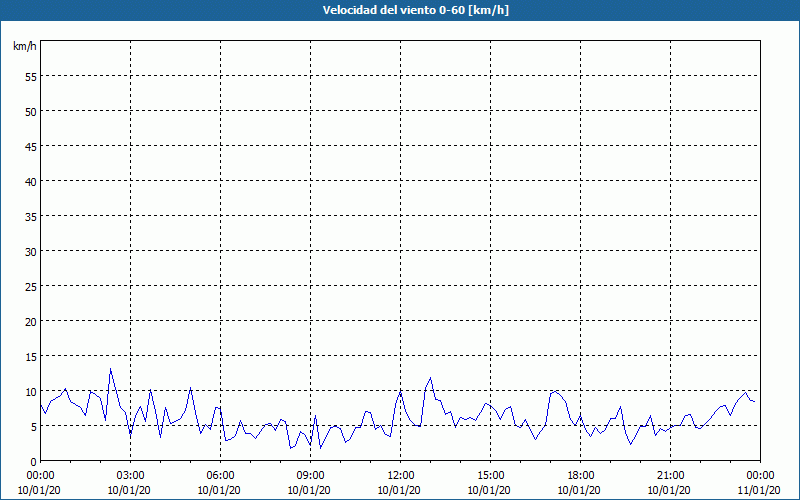Click the "5" value on the speed axis
This screenshot has width=800, height=500.
point(34,427)
